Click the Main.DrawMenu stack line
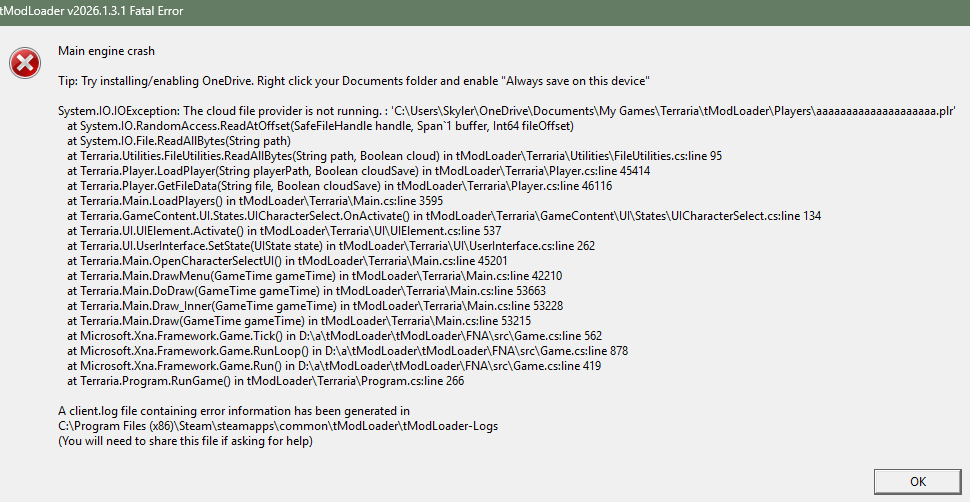970x502 pixels. 315,276
